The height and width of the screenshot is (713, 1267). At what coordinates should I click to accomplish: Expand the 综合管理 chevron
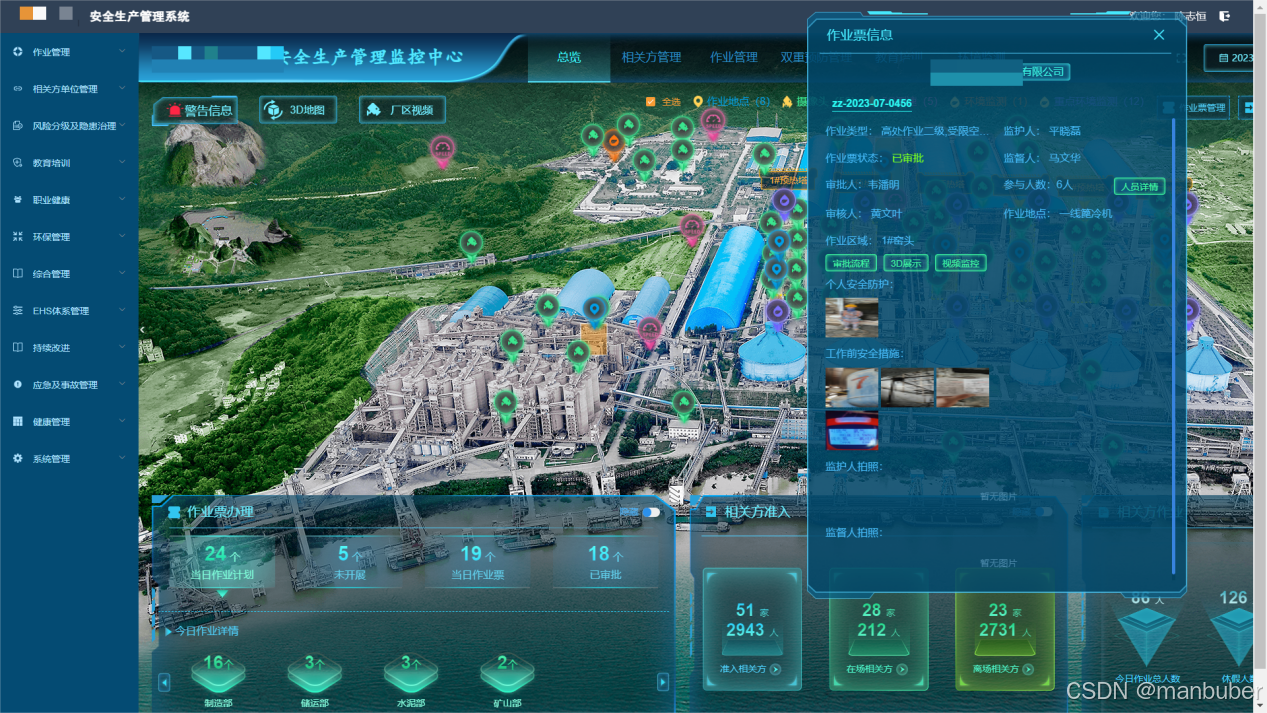[122, 273]
